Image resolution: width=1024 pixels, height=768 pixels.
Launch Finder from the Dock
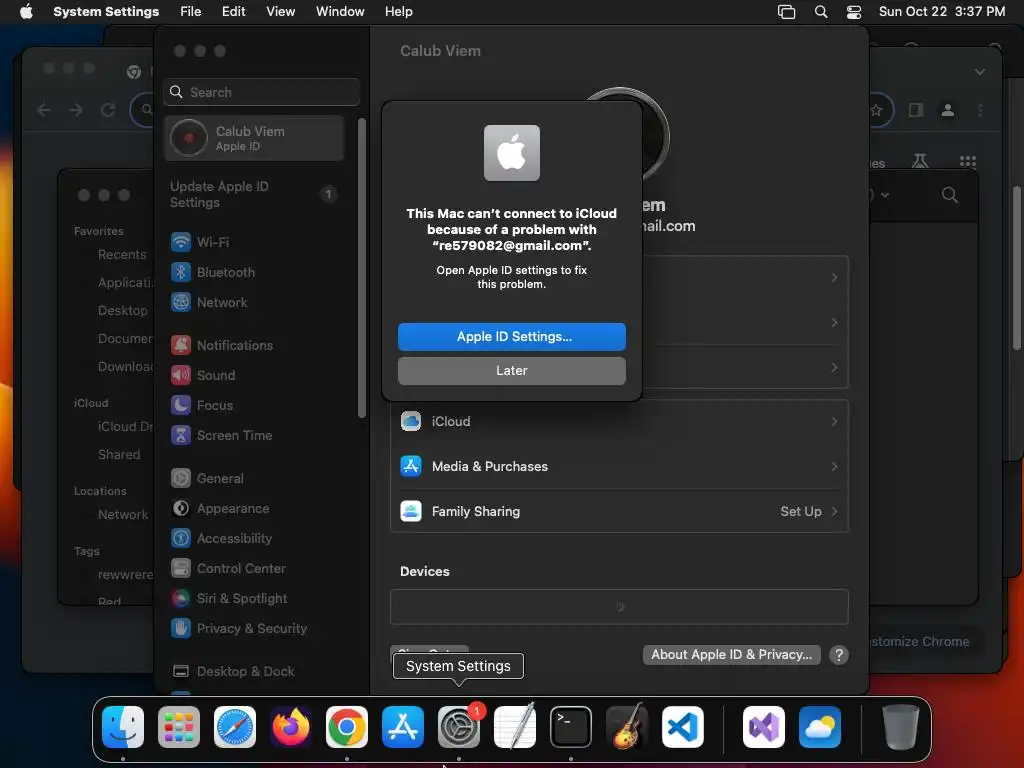click(x=123, y=727)
